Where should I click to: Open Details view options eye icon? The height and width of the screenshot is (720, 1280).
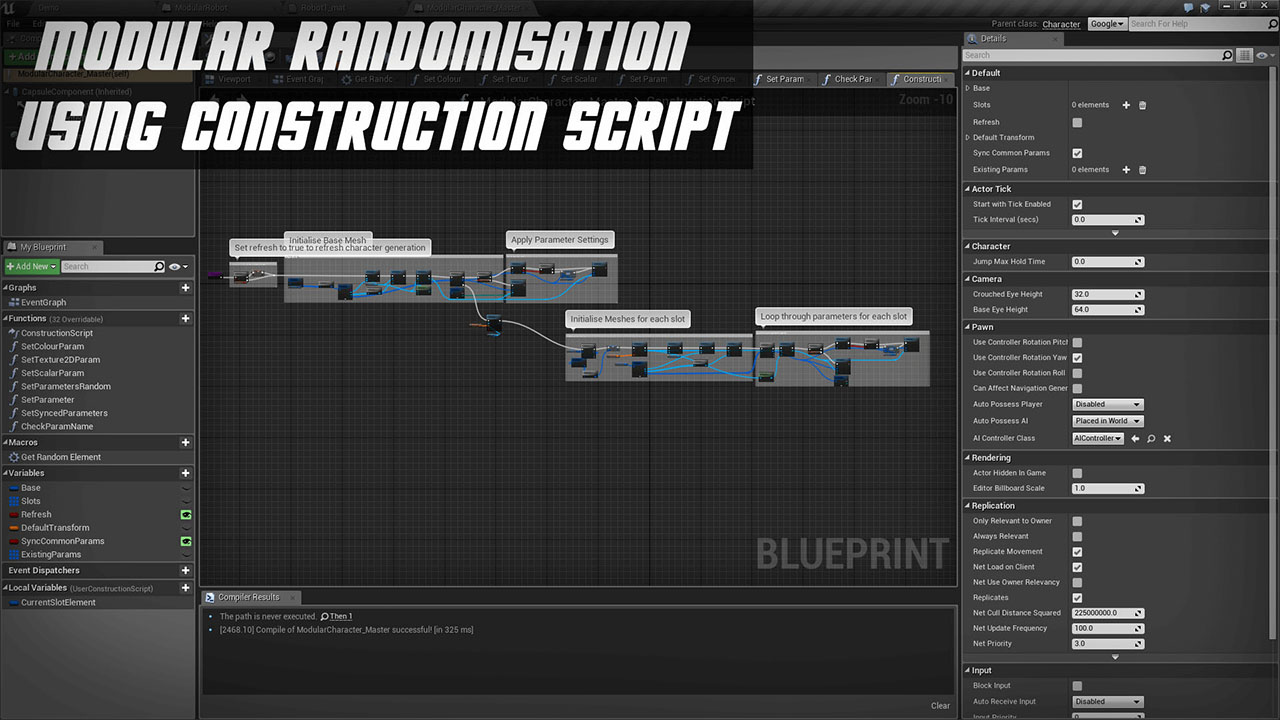click(1264, 56)
